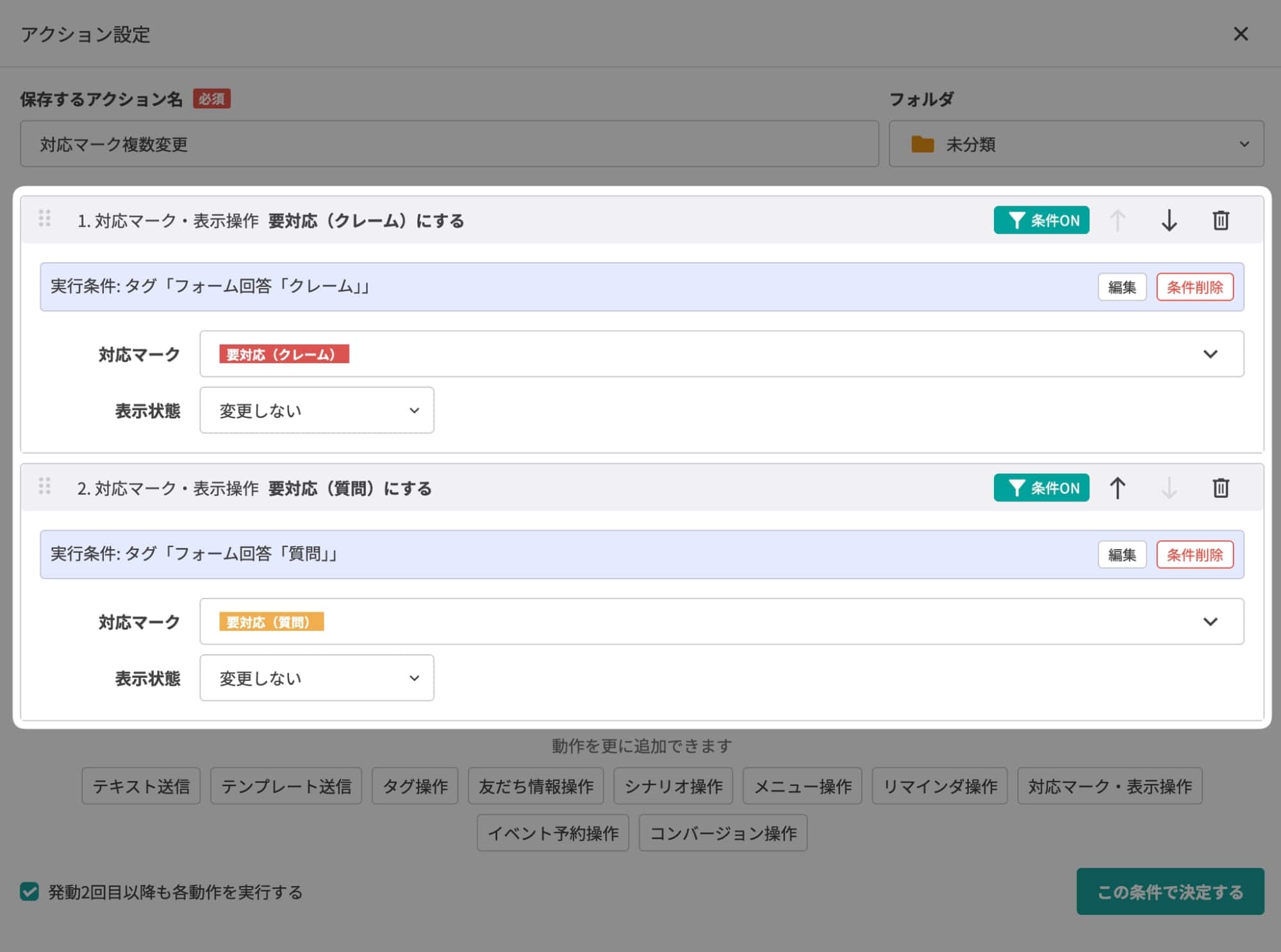Screen dimensions: 1281x952
Task: Click この条件で決定する button
Action: (x=1169, y=891)
